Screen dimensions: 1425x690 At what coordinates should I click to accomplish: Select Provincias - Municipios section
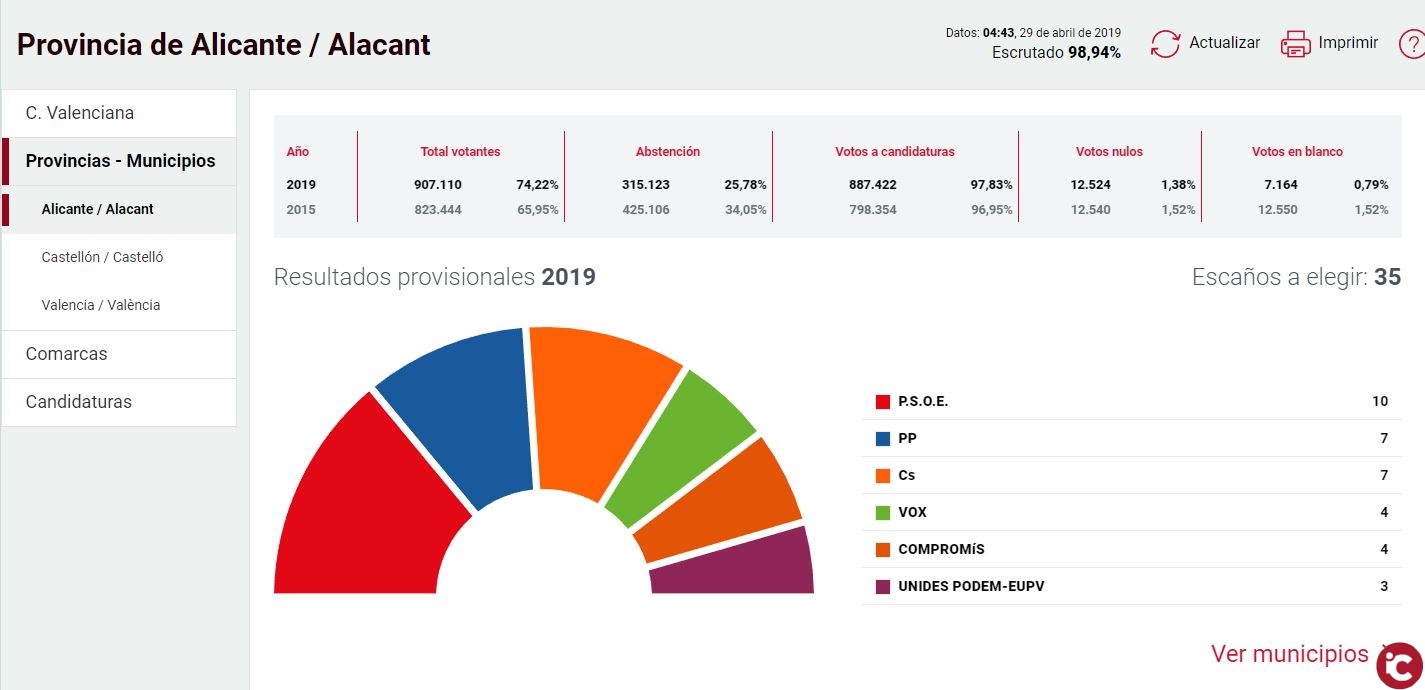coord(120,161)
